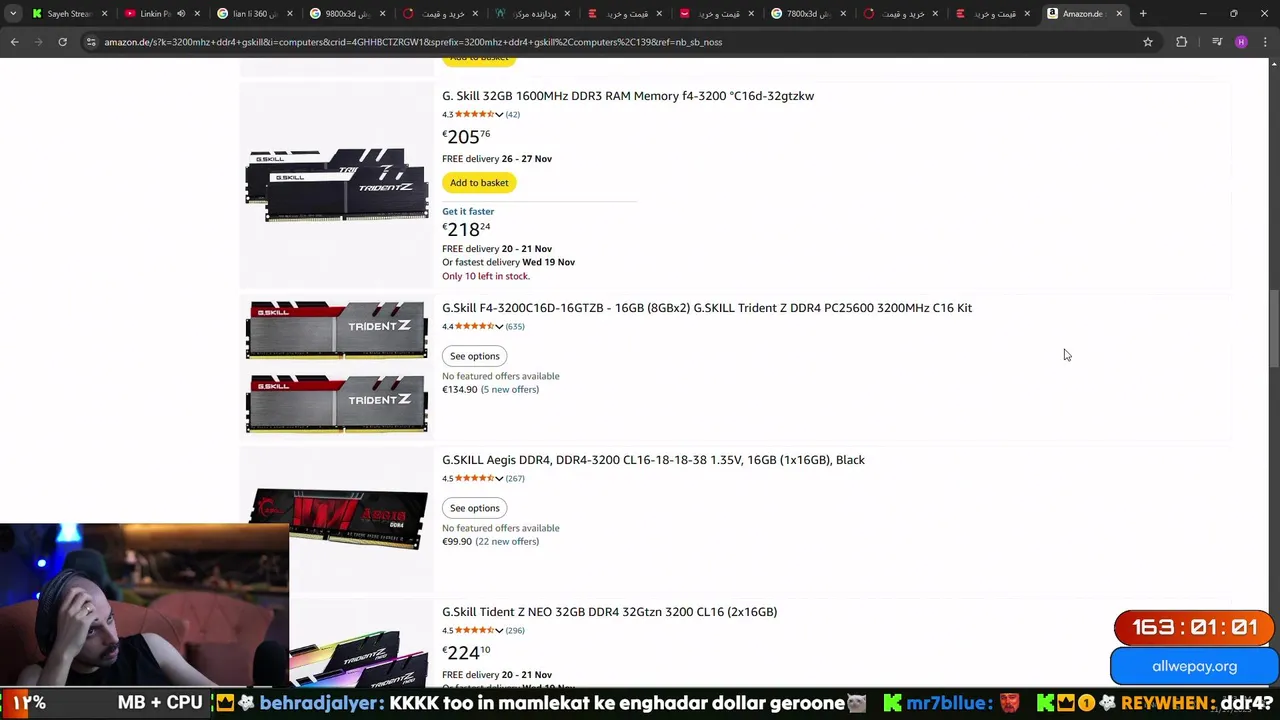
Task: Mute the audio icon on Linkin Park tab
Action: pos(181,14)
